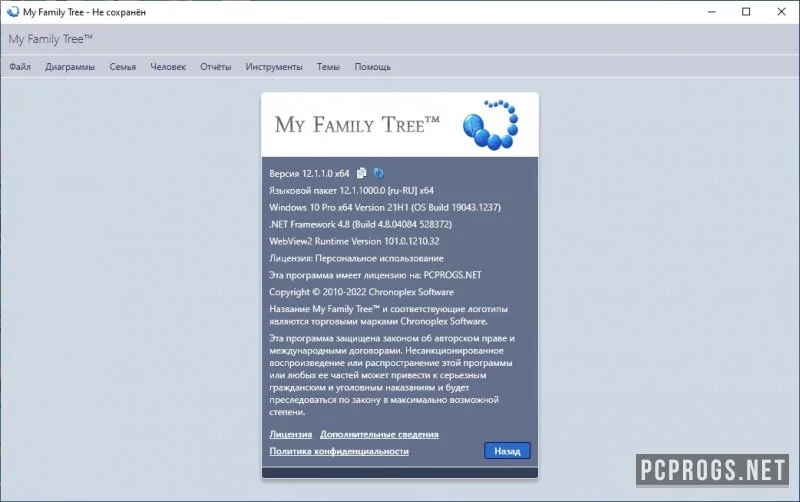Open the Лицензия link
This screenshot has height=502, width=800.
pyautogui.click(x=290, y=435)
